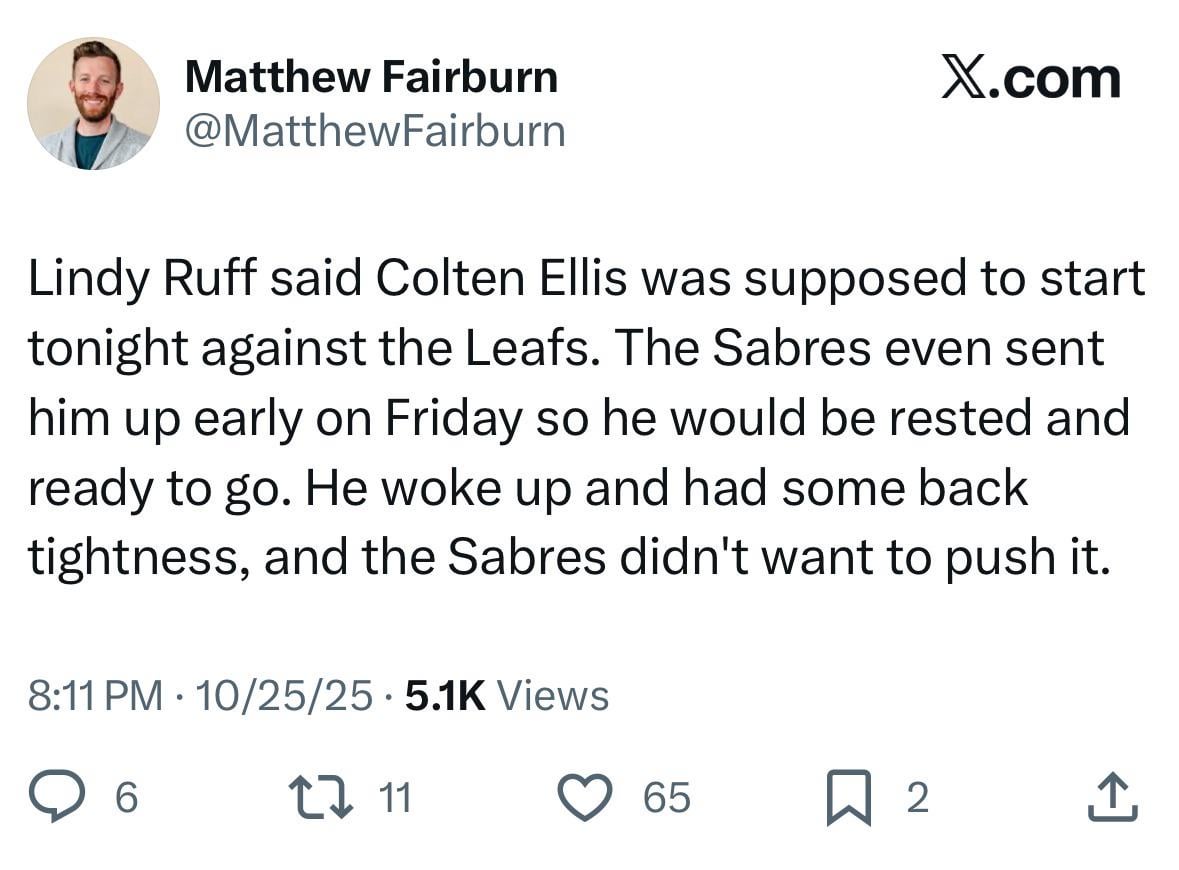The width and height of the screenshot is (1179, 870).
Task: Click the tweet's first line mentioning Lindy Ruff
Action: (586, 279)
